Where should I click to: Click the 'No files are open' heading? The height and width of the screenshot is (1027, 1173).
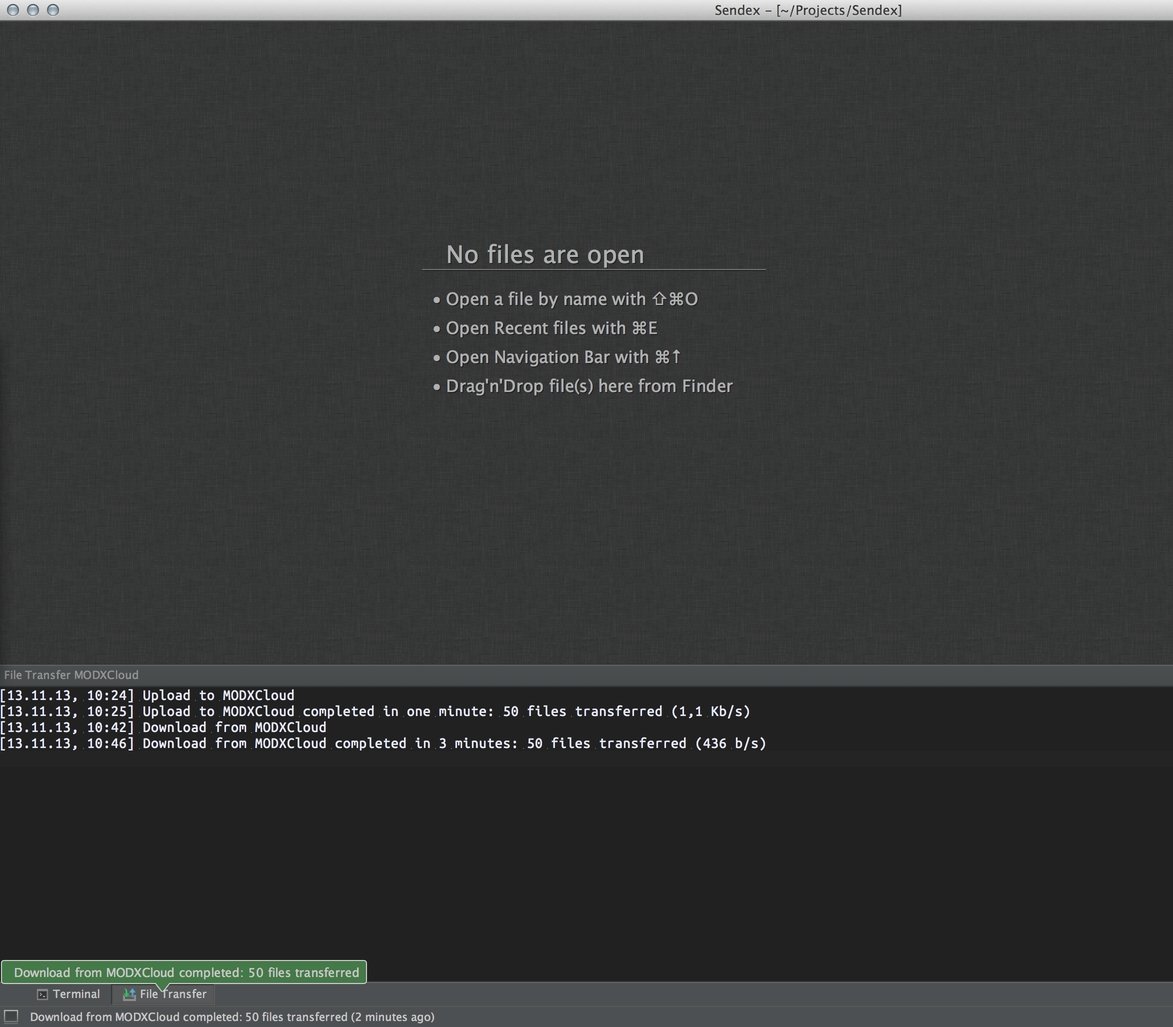coord(545,255)
